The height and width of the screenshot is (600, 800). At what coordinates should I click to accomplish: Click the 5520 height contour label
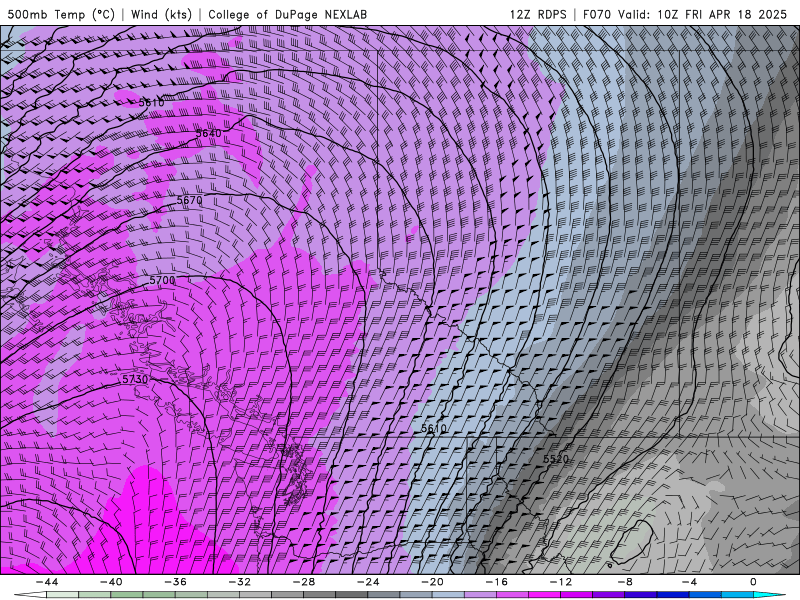[556, 459]
